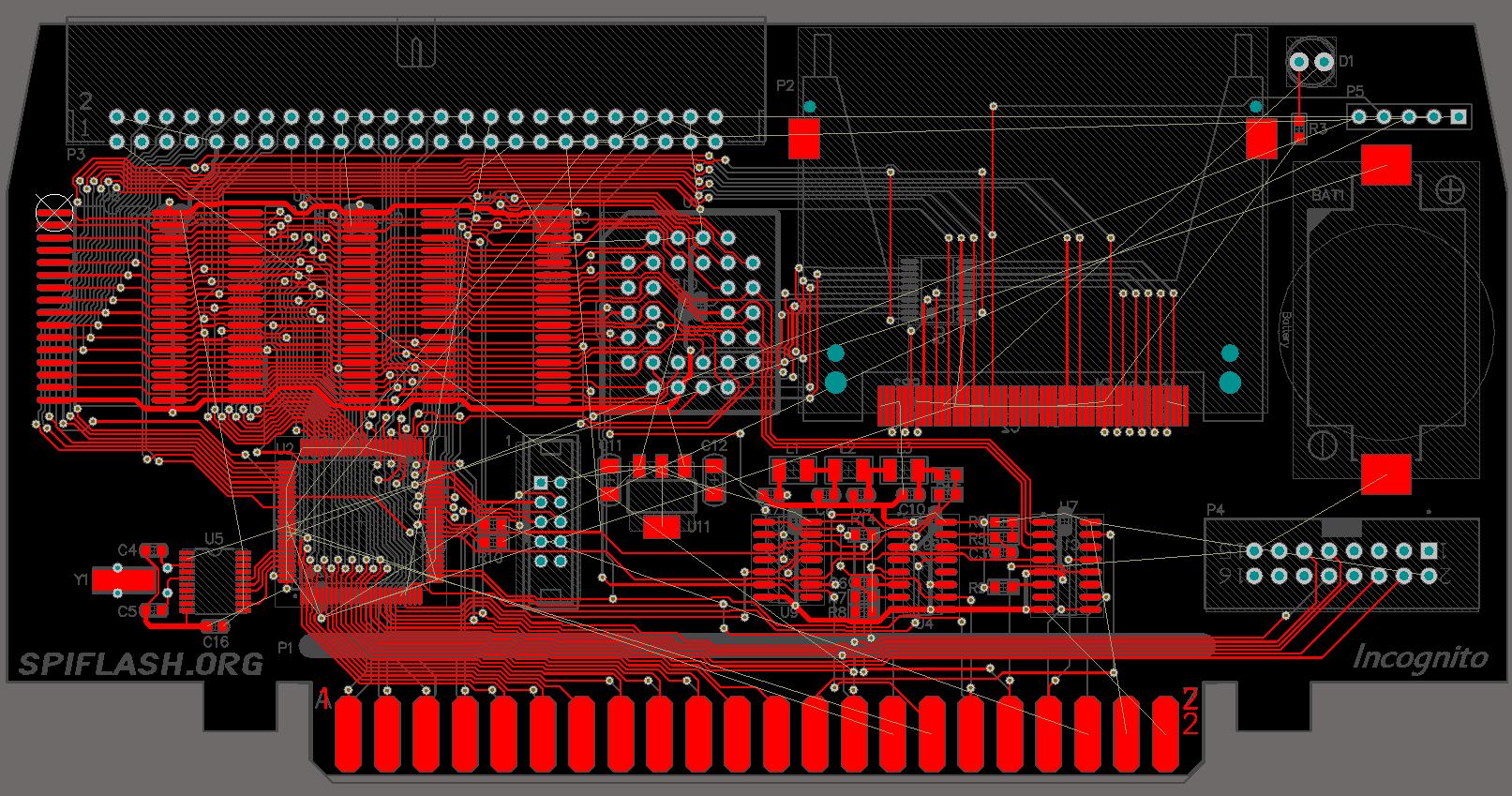Image resolution: width=1512 pixels, height=796 pixels.
Task: Select the upper red BAT1 battery pad
Action: 1386,165
